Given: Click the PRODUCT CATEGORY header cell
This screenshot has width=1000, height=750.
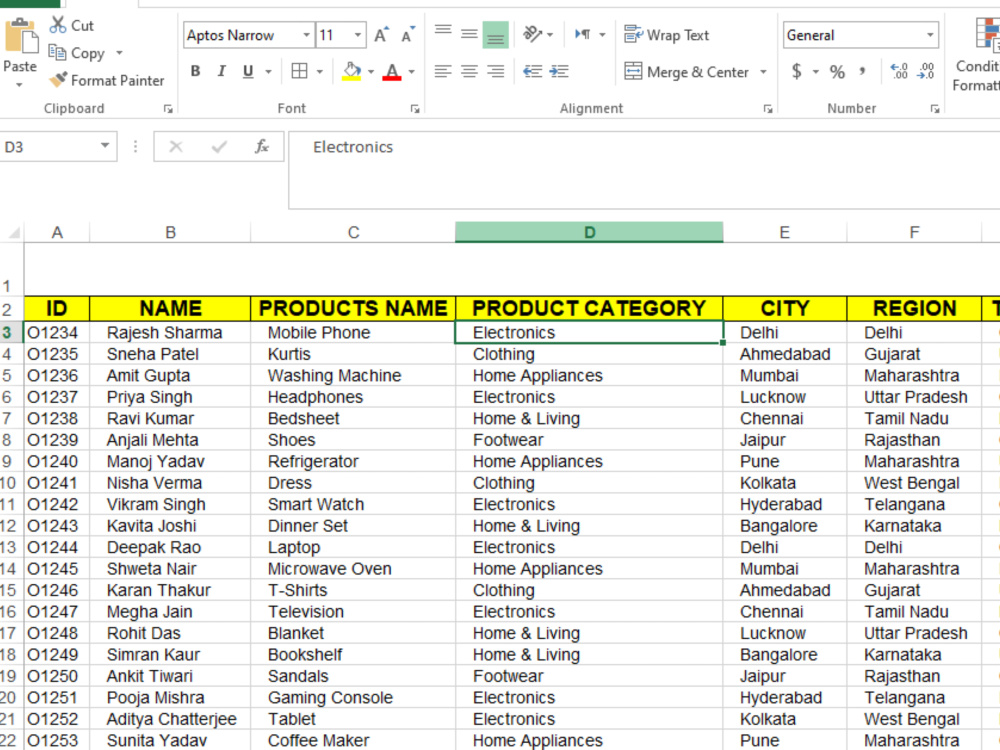Looking at the screenshot, I should [589, 309].
